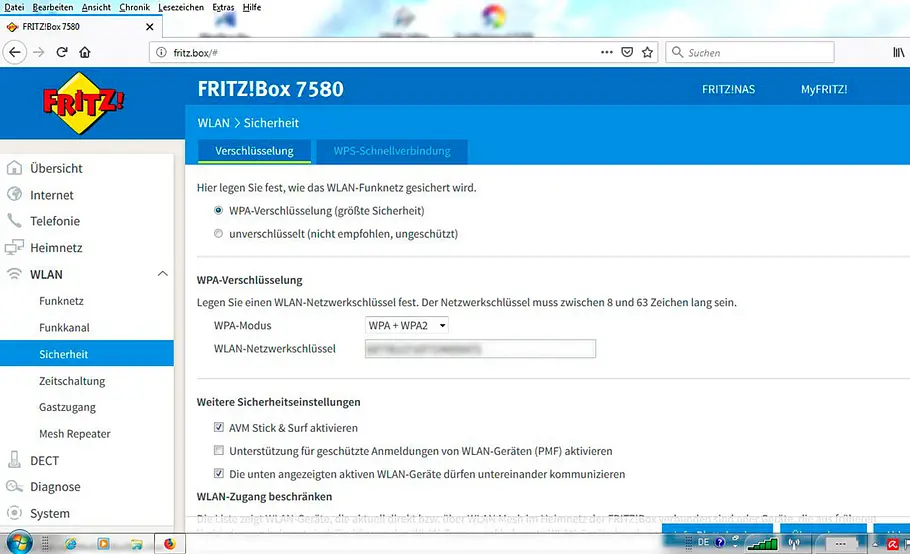Viewport: 910px width, 554px height.
Task: Switch to the WPS-Schnellverbindung tab
Action: pos(392,151)
